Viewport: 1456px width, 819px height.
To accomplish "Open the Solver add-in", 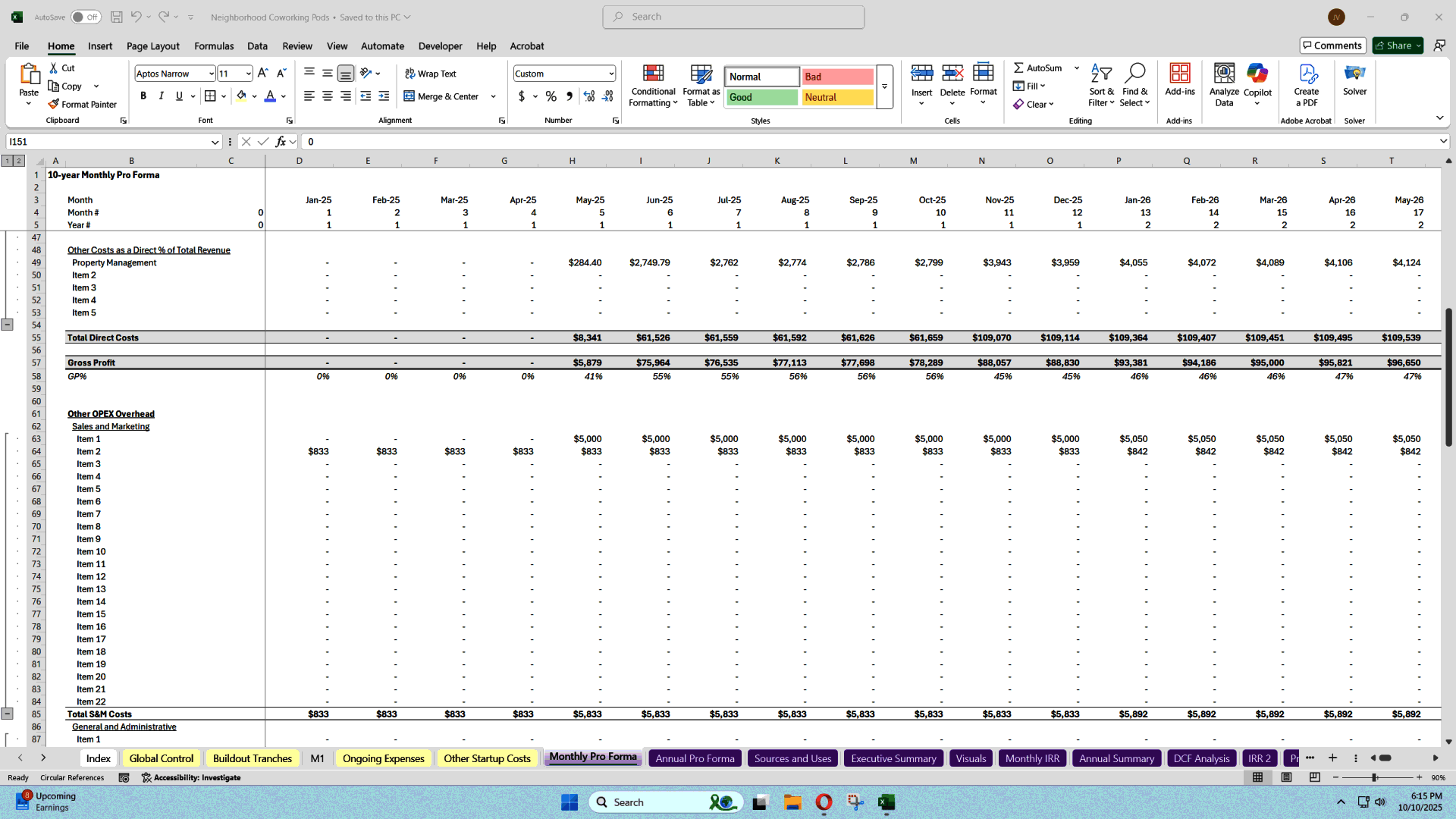I will click(x=1354, y=80).
